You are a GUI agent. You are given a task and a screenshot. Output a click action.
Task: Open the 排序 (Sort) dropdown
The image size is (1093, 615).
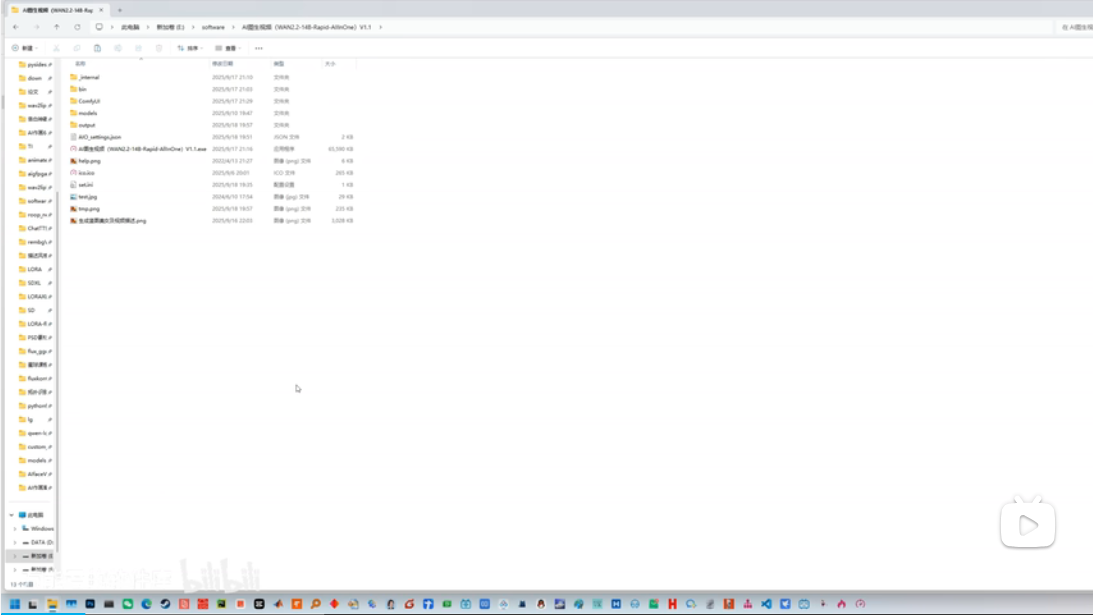tap(190, 48)
